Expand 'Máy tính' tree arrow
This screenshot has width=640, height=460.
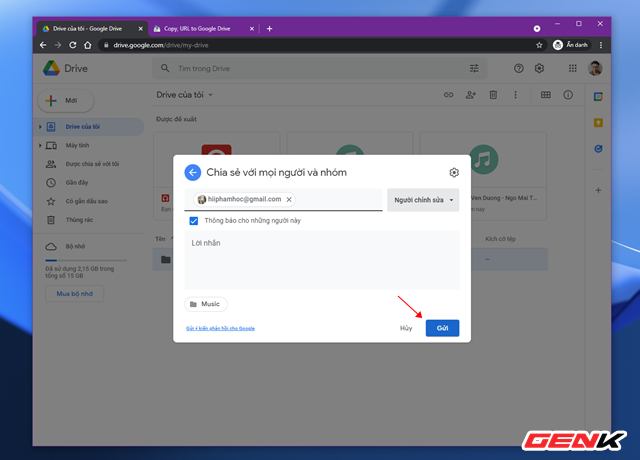pyautogui.click(x=40, y=145)
